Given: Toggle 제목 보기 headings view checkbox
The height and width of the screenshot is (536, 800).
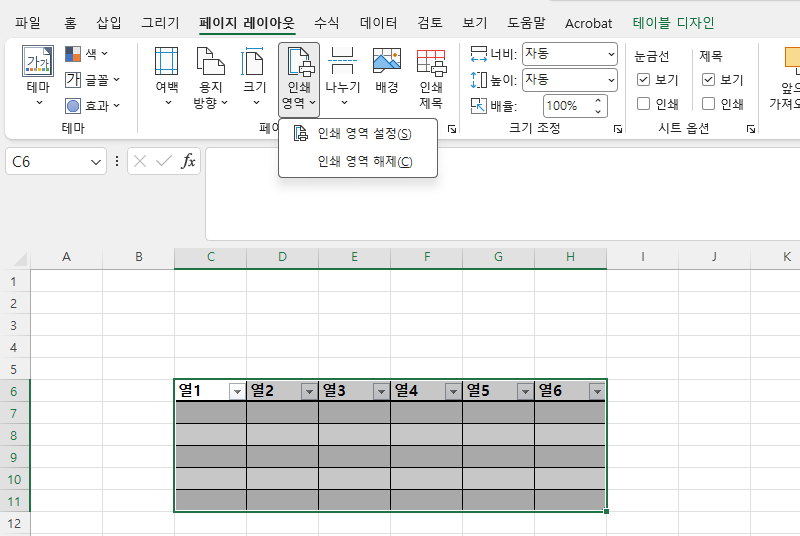Looking at the screenshot, I should tap(708, 80).
